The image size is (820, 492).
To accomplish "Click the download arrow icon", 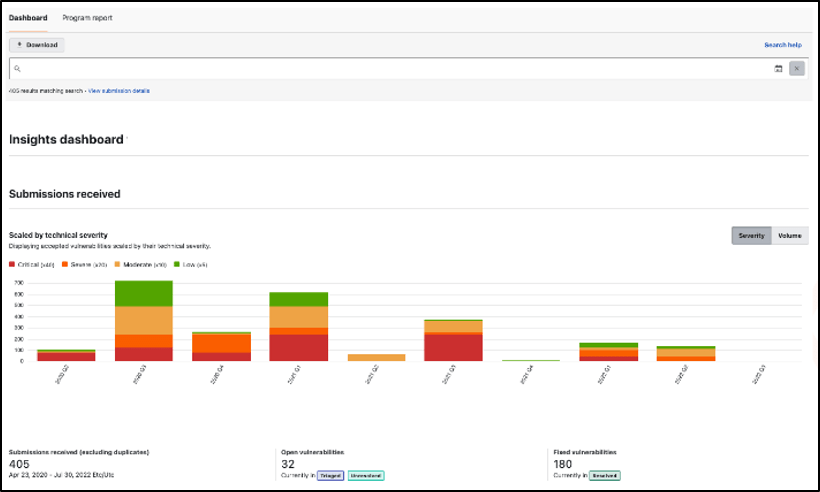I will click(20, 45).
